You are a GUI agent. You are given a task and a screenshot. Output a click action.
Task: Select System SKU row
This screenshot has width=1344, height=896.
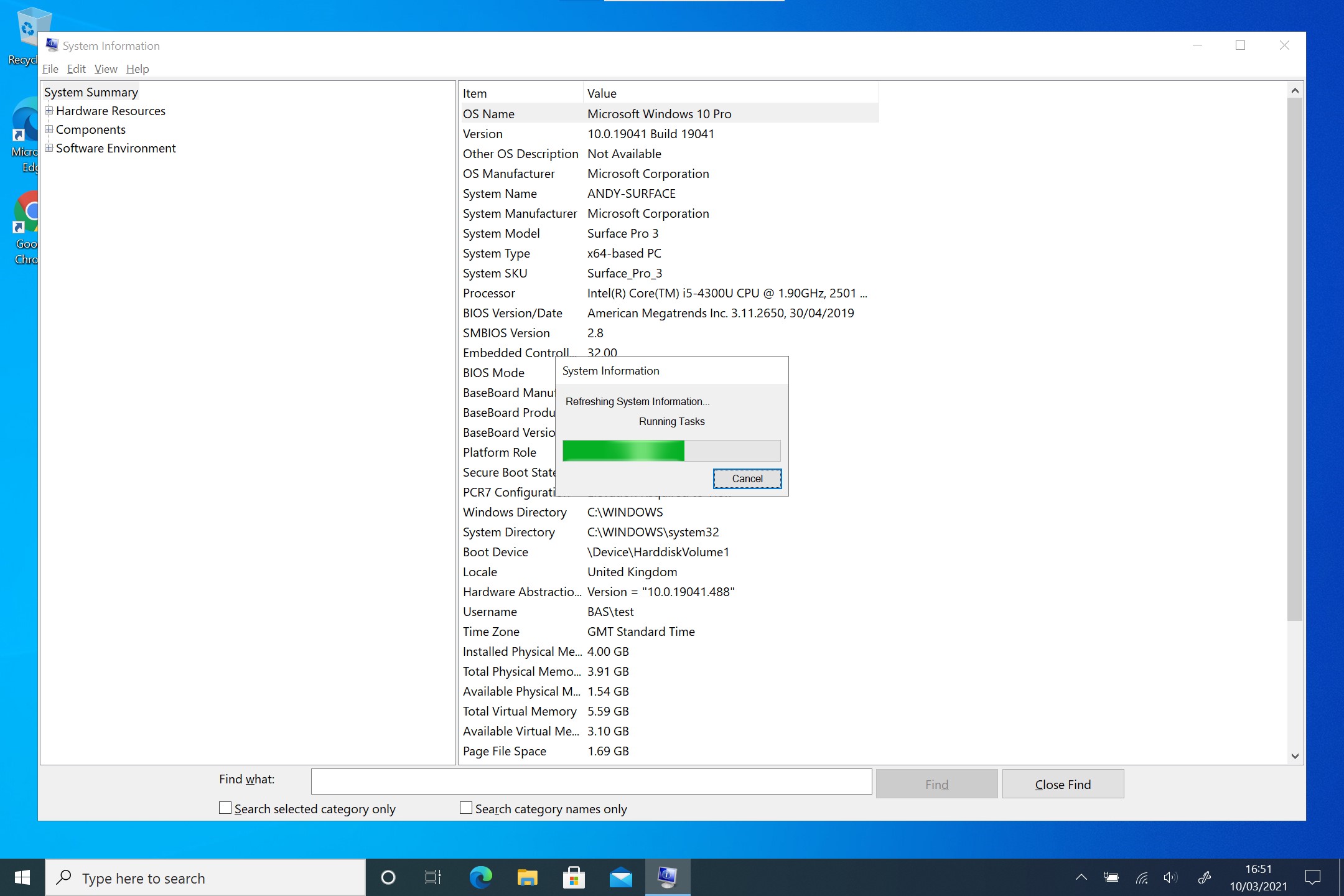[670, 273]
